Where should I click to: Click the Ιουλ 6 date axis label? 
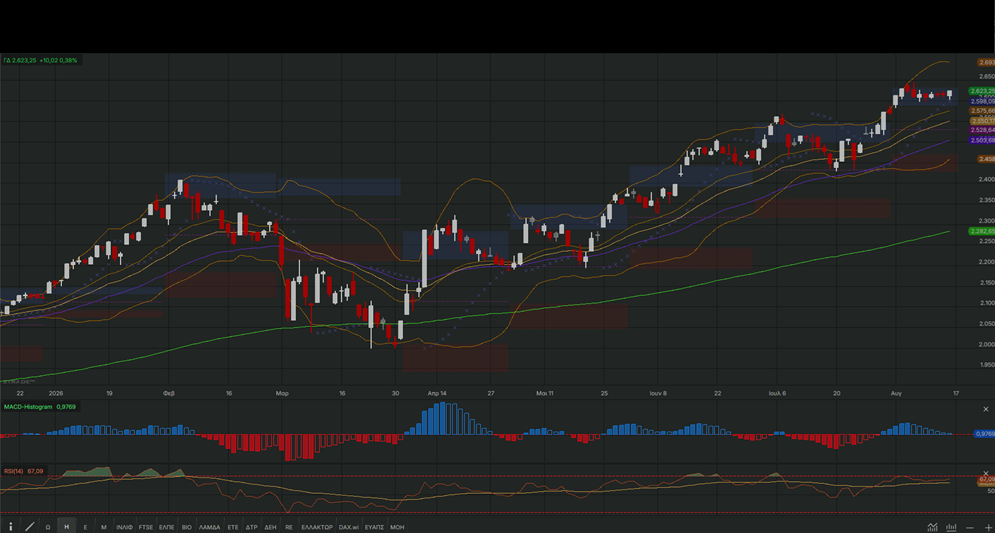coord(777,393)
